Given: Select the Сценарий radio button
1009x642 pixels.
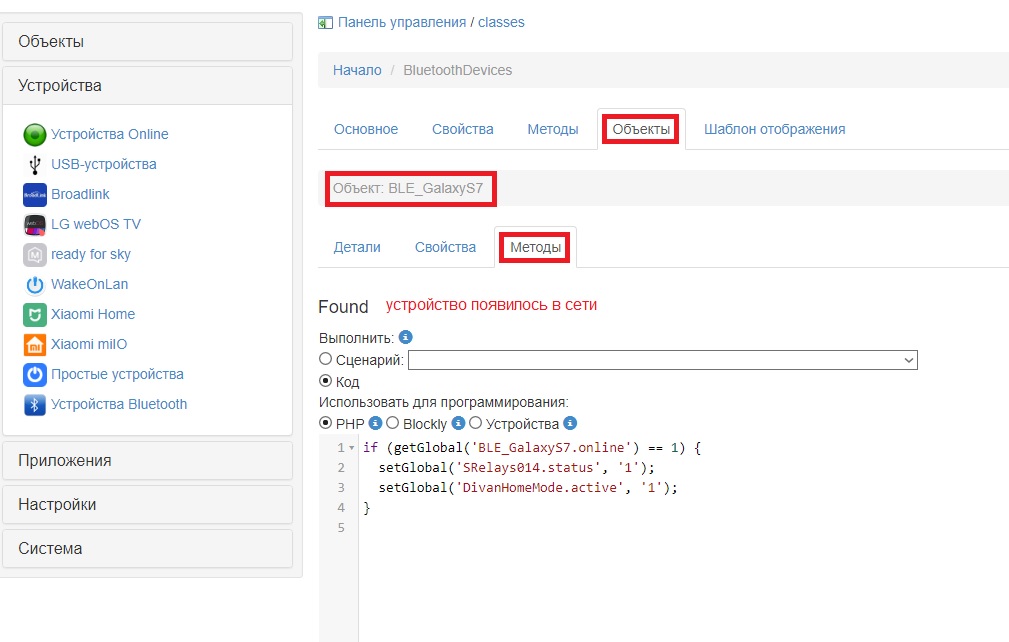Looking at the screenshot, I should click(x=325, y=359).
